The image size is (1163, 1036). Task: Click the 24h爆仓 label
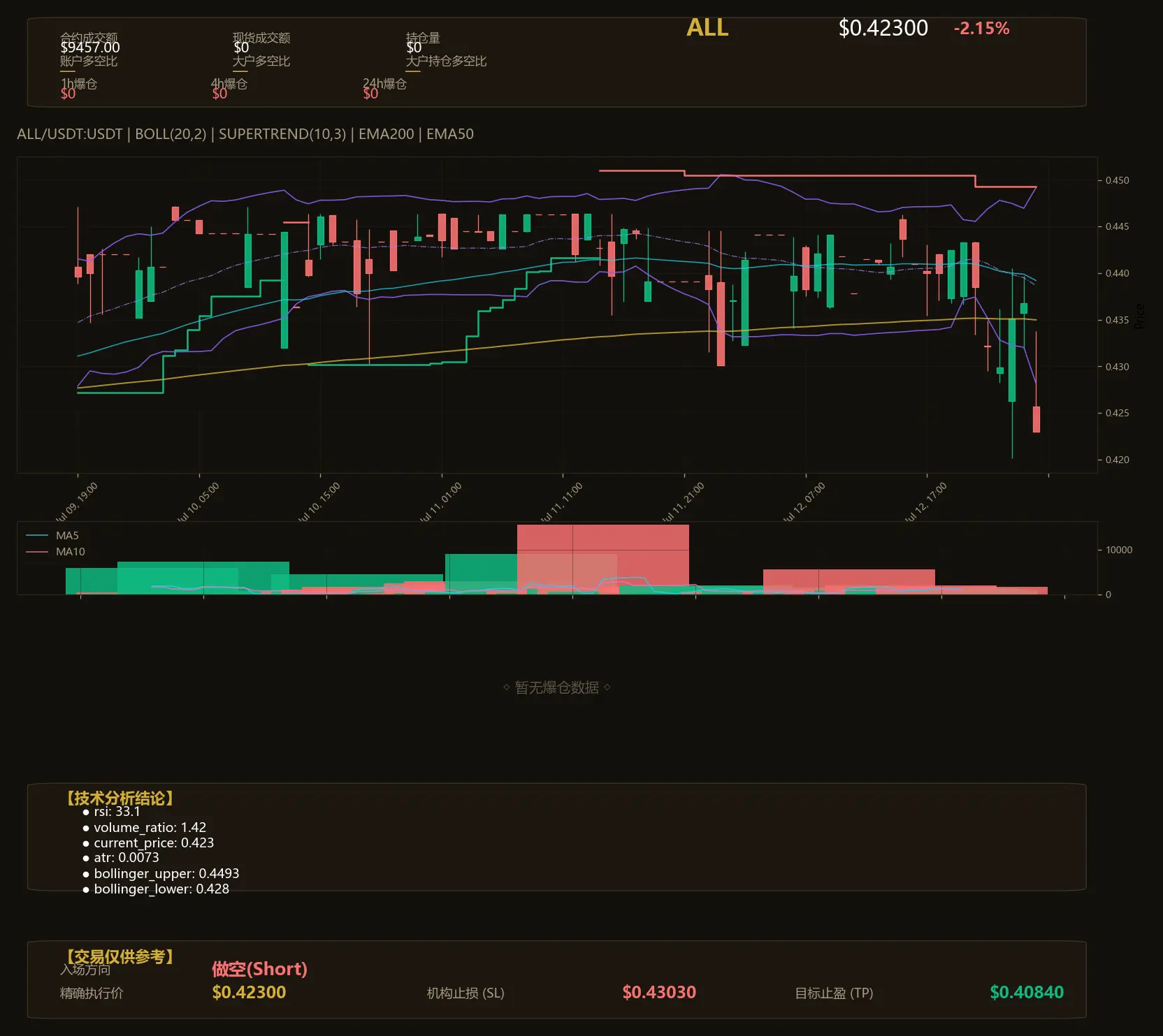tap(384, 84)
